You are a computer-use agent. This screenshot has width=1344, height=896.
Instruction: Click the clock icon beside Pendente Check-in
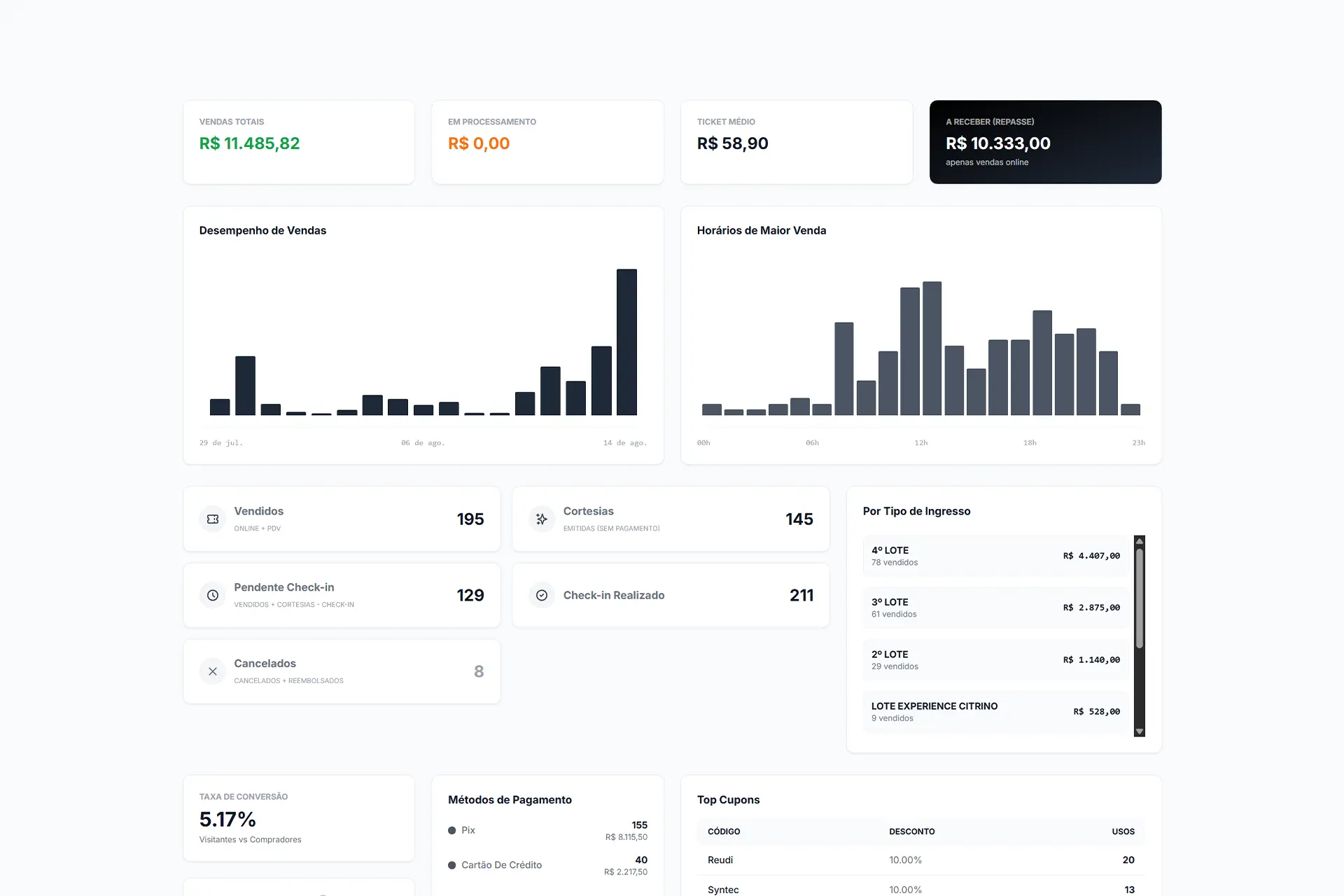(x=213, y=595)
